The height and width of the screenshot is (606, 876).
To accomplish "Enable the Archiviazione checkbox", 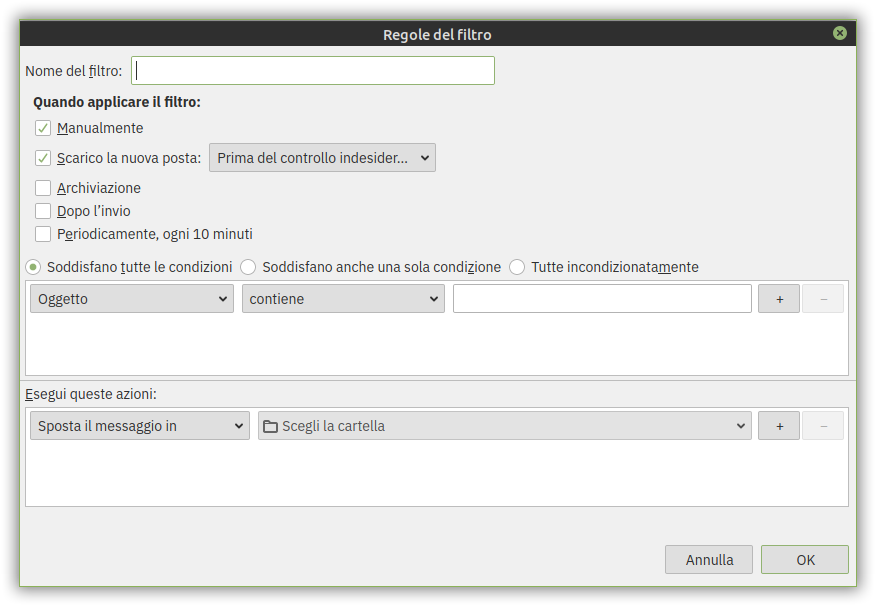I will point(43,188).
